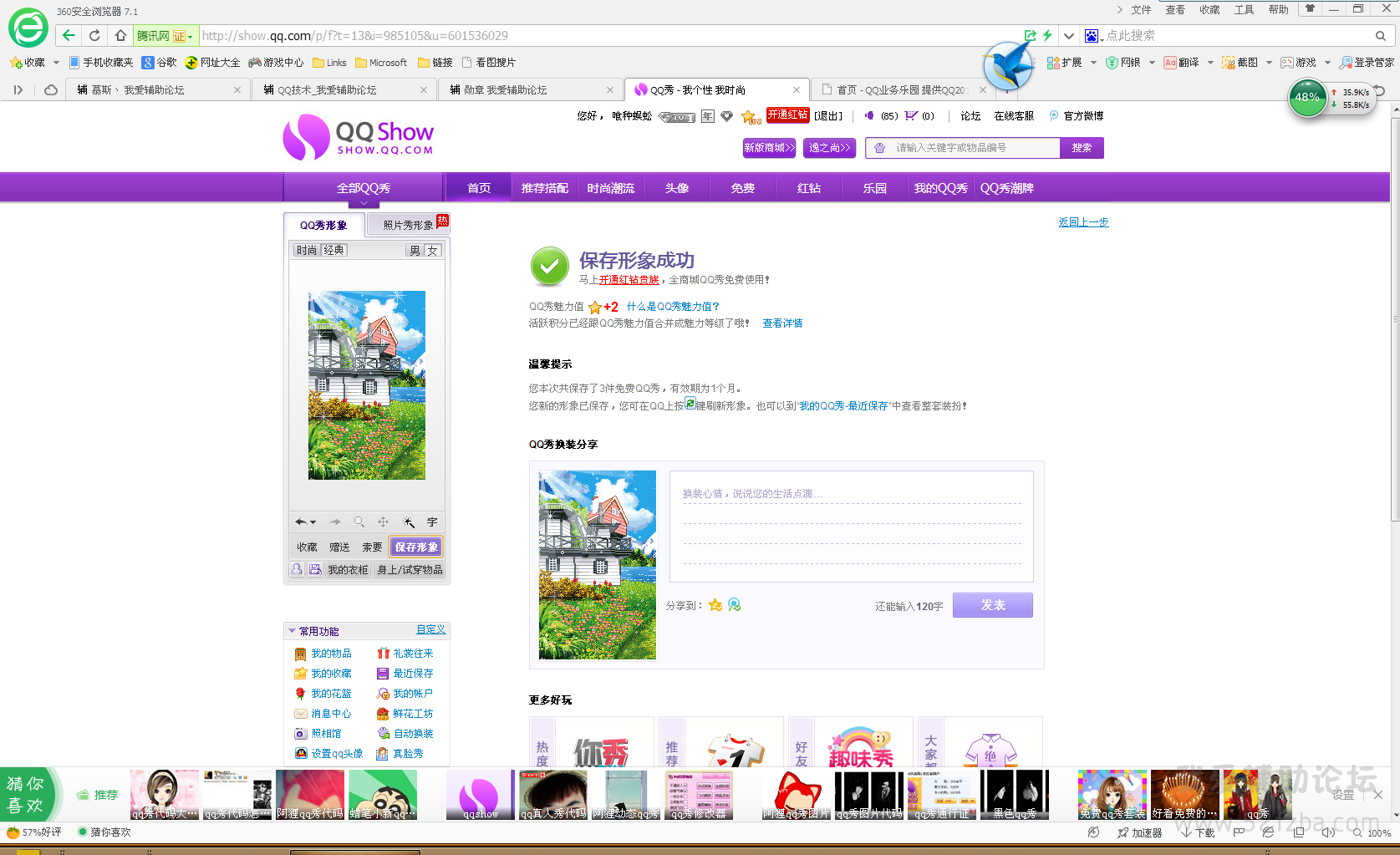Switch avatar style to 经典

click(333, 251)
